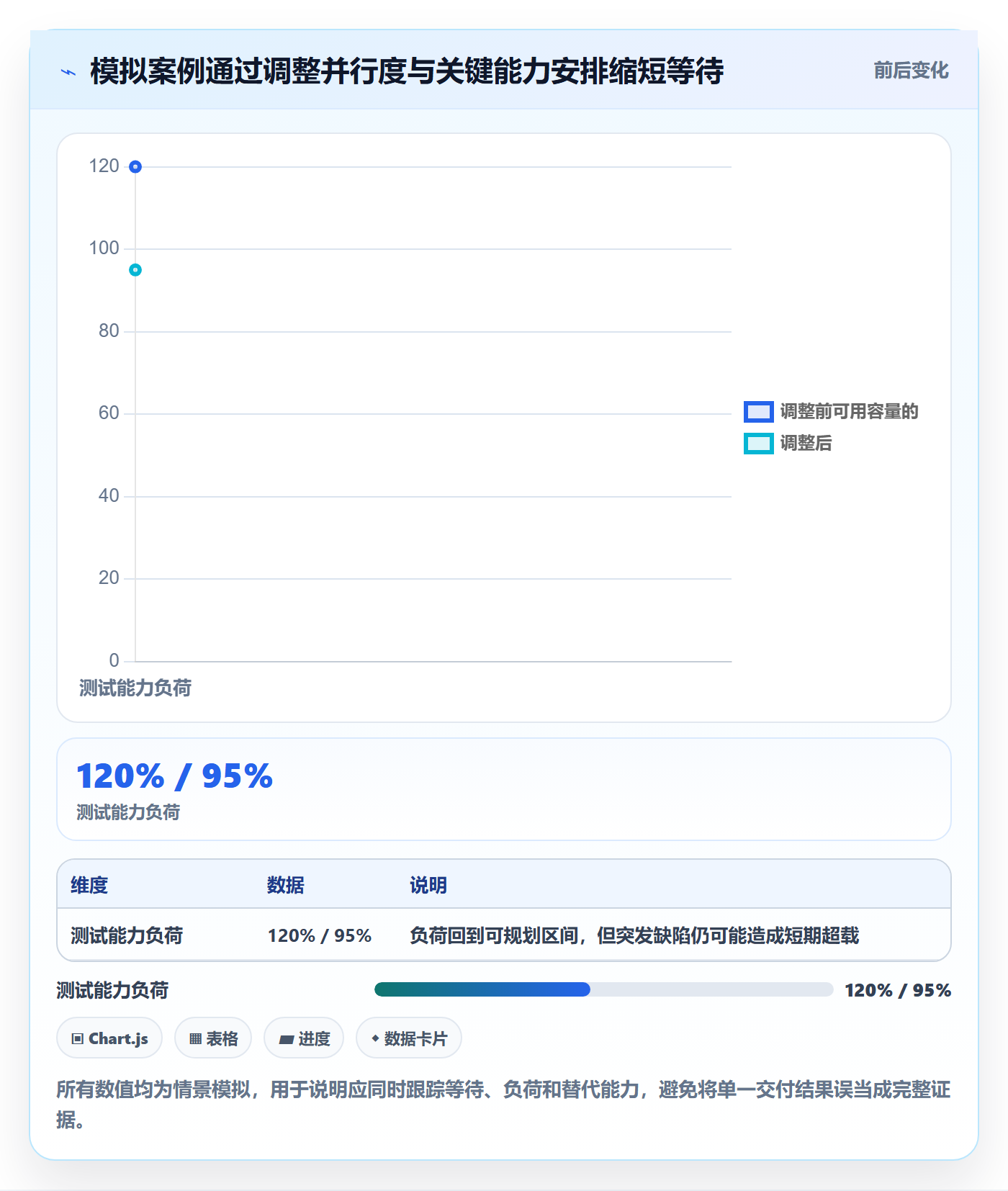Click the 数据卡片 tag chip
This screenshot has height=1191, width=1008.
409,1038
